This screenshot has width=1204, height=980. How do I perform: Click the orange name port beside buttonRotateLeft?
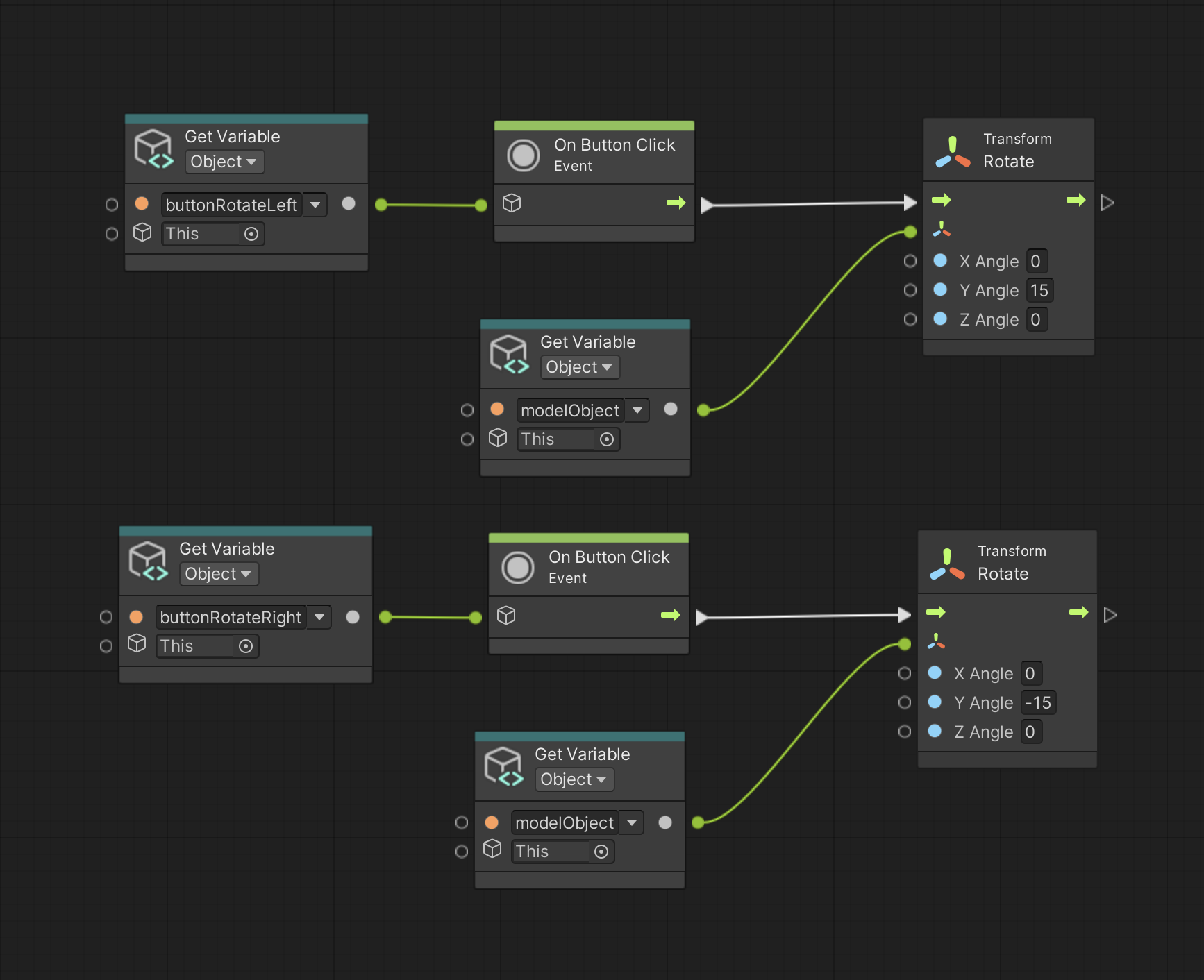[x=142, y=203]
